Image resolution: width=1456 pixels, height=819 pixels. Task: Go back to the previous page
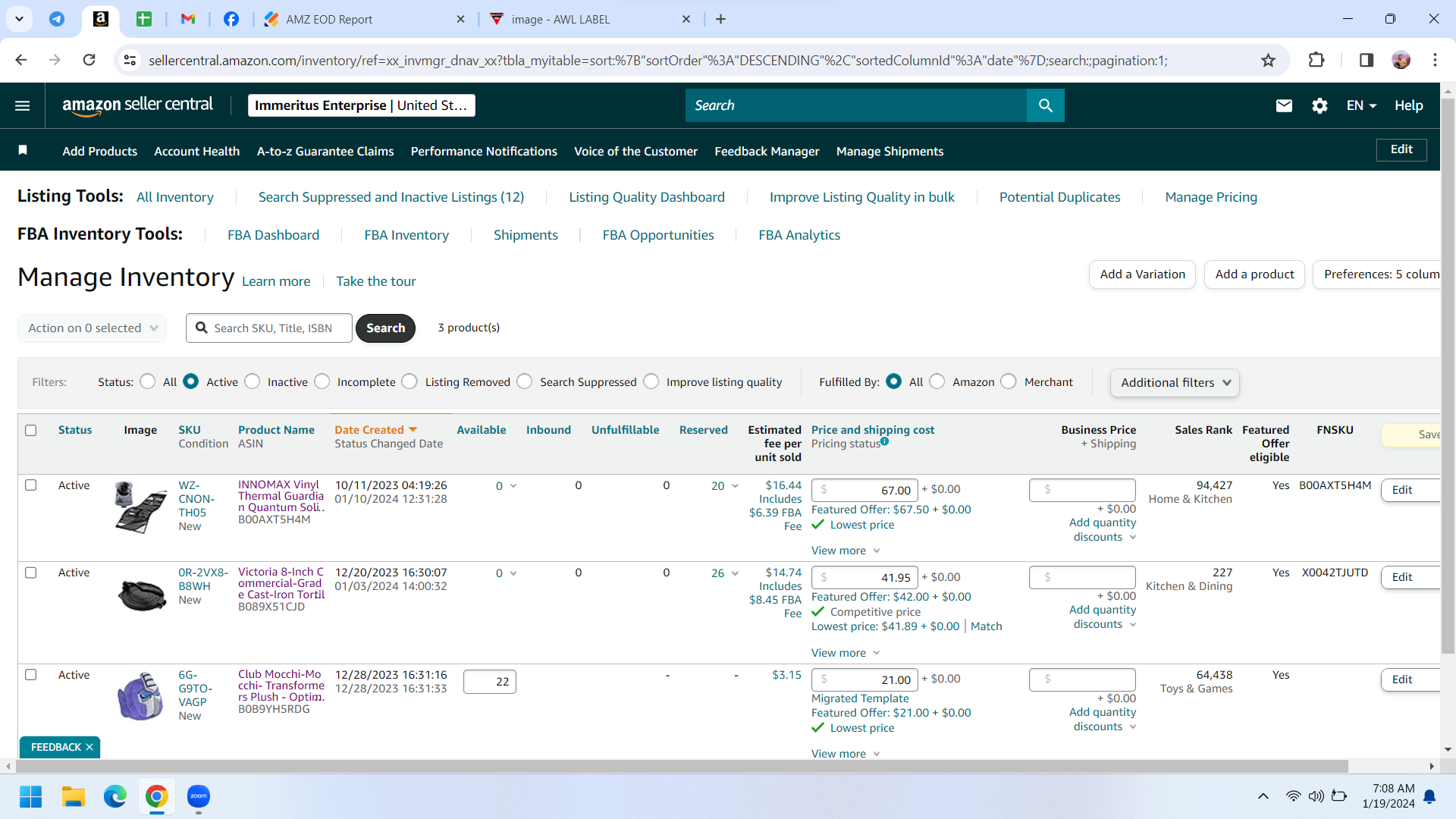21,60
